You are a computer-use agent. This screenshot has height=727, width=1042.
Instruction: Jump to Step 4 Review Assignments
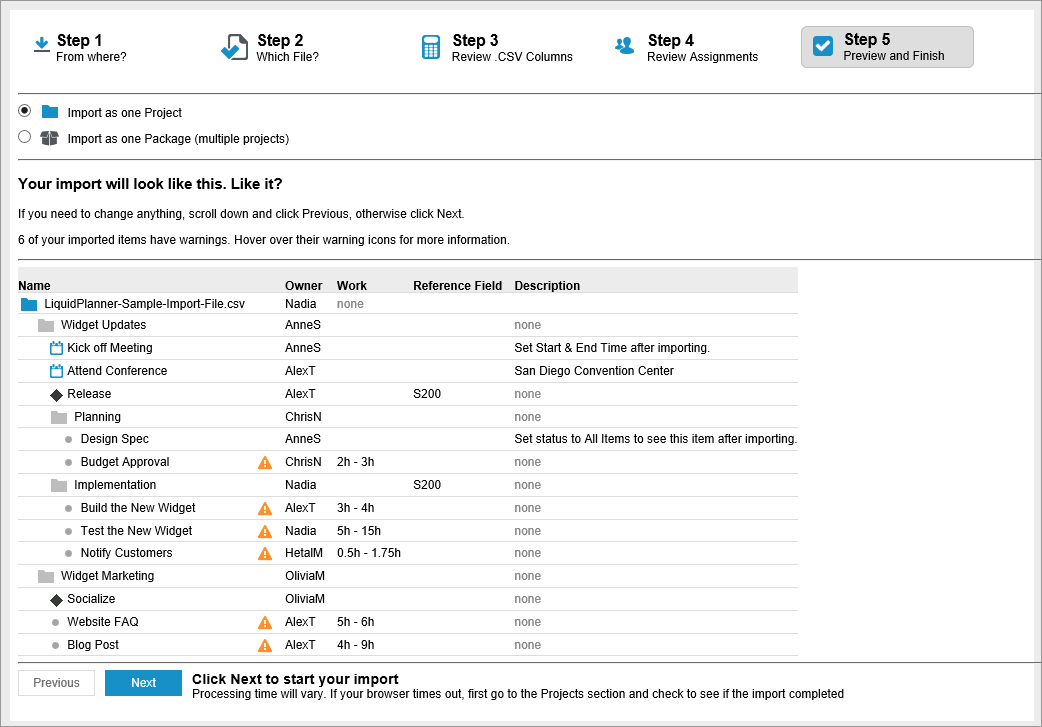[687, 47]
